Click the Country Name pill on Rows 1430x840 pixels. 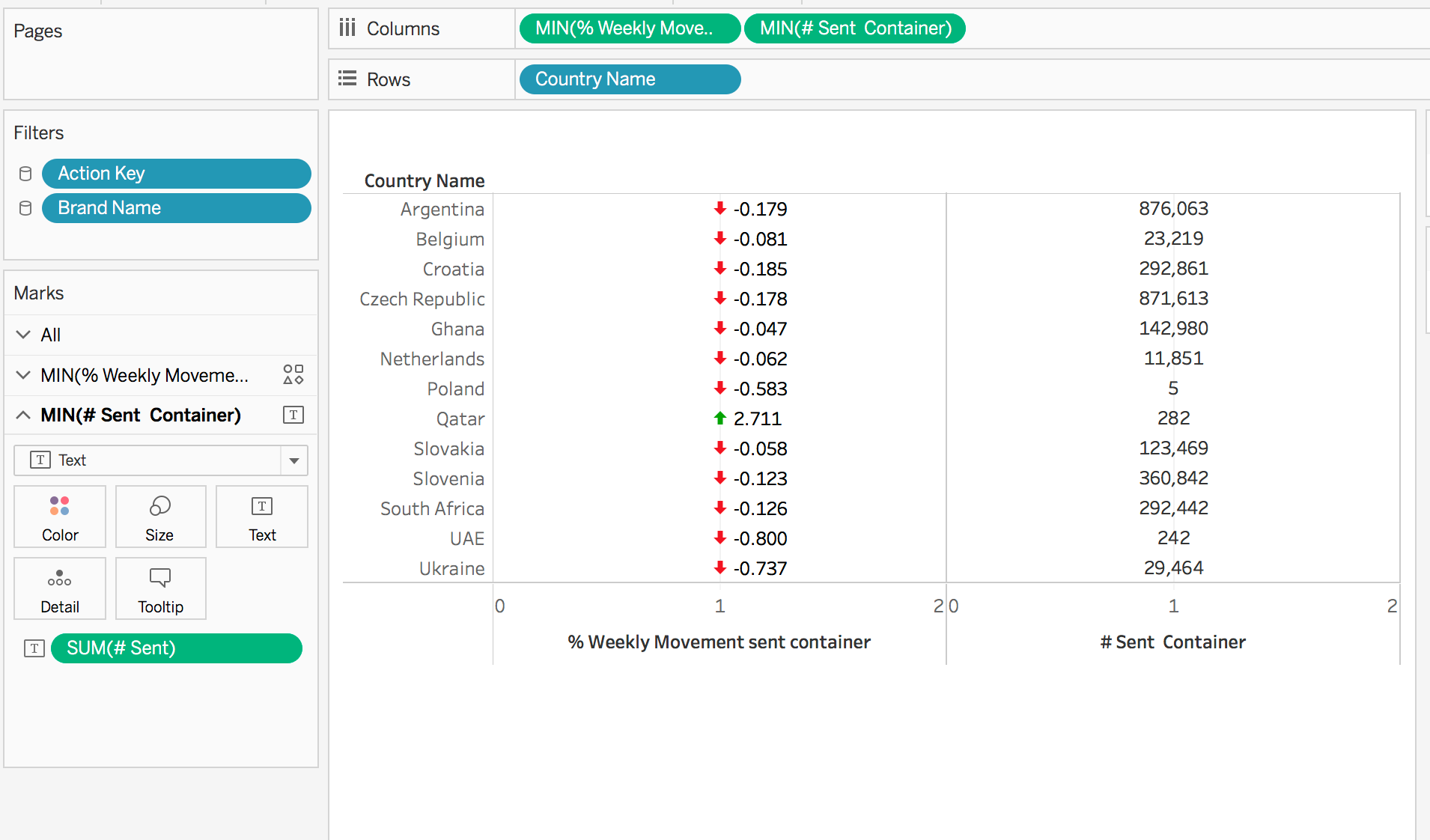pyautogui.click(x=629, y=79)
